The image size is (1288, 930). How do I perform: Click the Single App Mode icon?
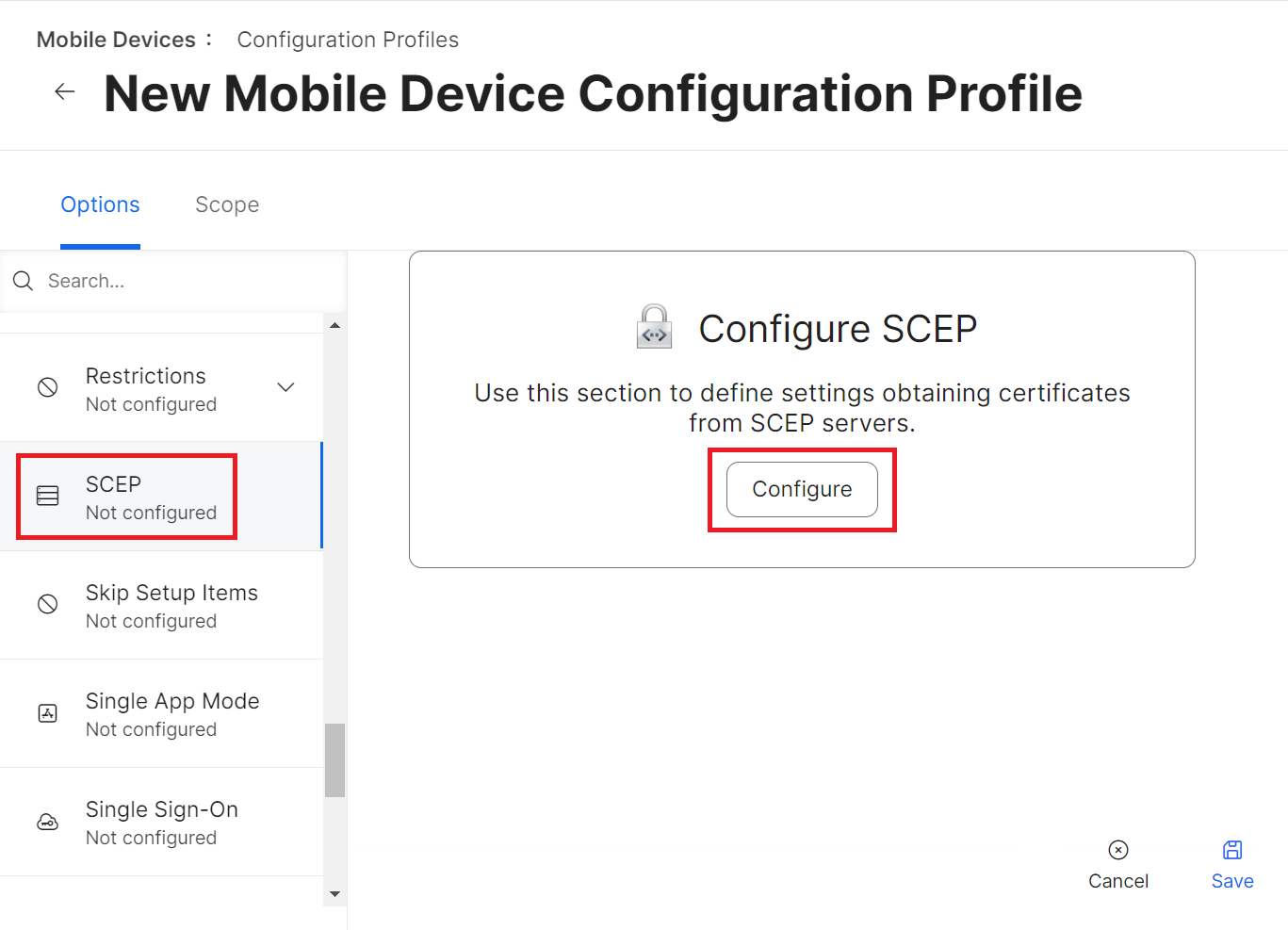pyautogui.click(x=48, y=713)
